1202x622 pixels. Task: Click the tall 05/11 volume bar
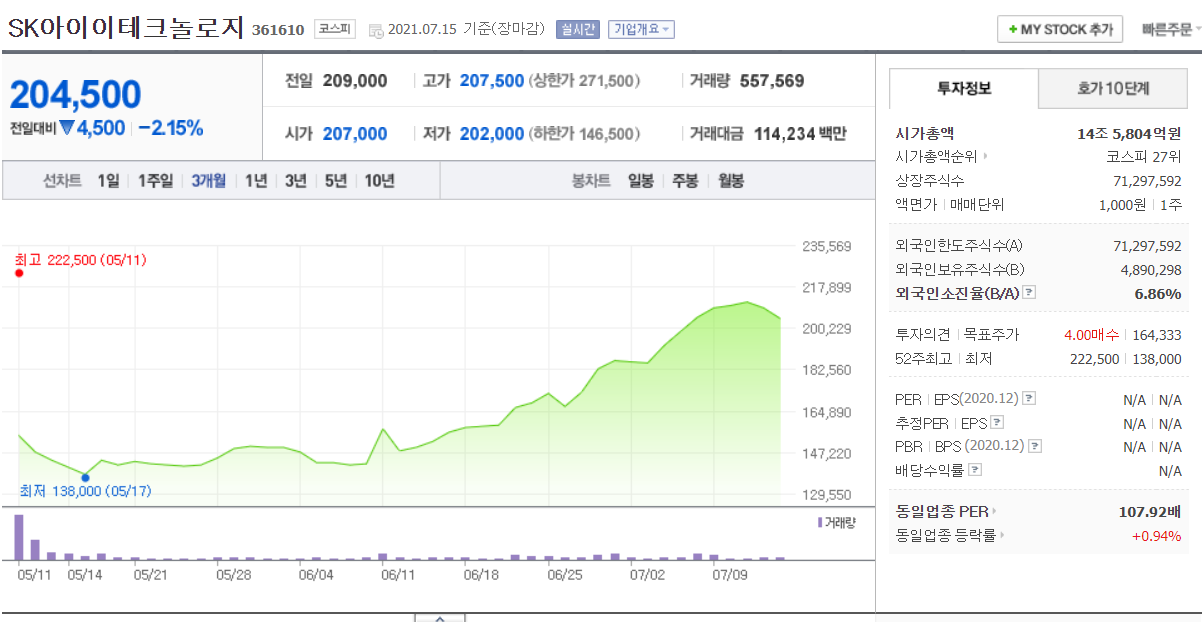tap(18, 536)
